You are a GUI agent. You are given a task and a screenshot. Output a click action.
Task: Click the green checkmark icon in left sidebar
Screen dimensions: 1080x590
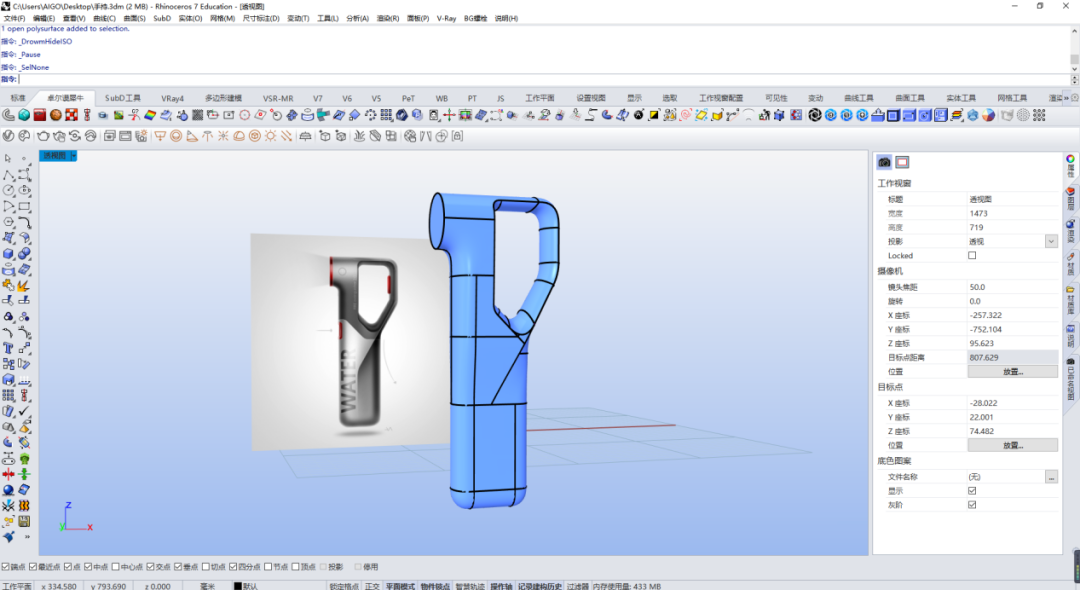(25, 411)
